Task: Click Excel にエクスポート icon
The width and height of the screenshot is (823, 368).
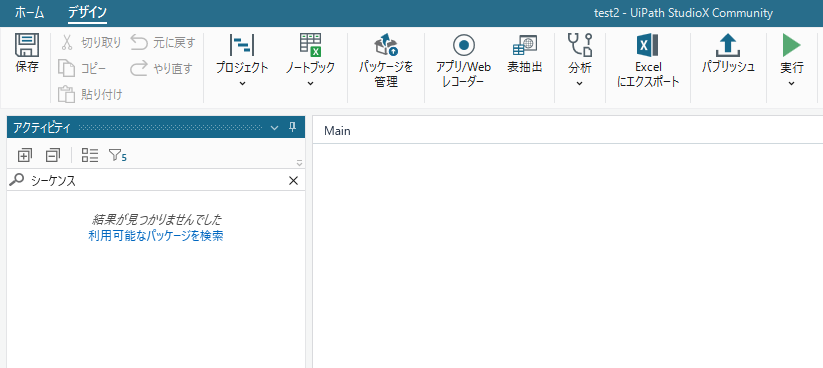Action: 648,45
